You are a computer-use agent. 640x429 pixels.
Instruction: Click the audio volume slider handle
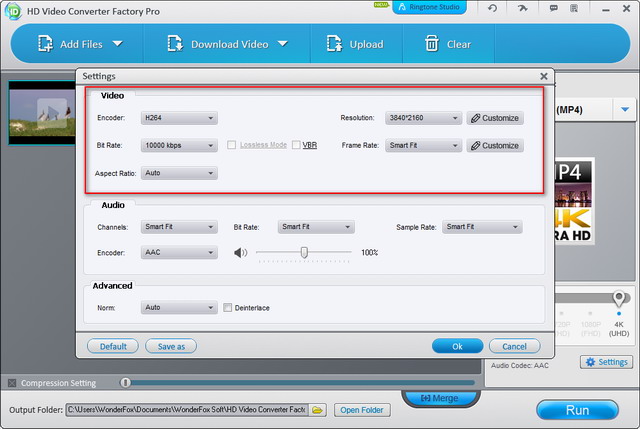coord(304,253)
